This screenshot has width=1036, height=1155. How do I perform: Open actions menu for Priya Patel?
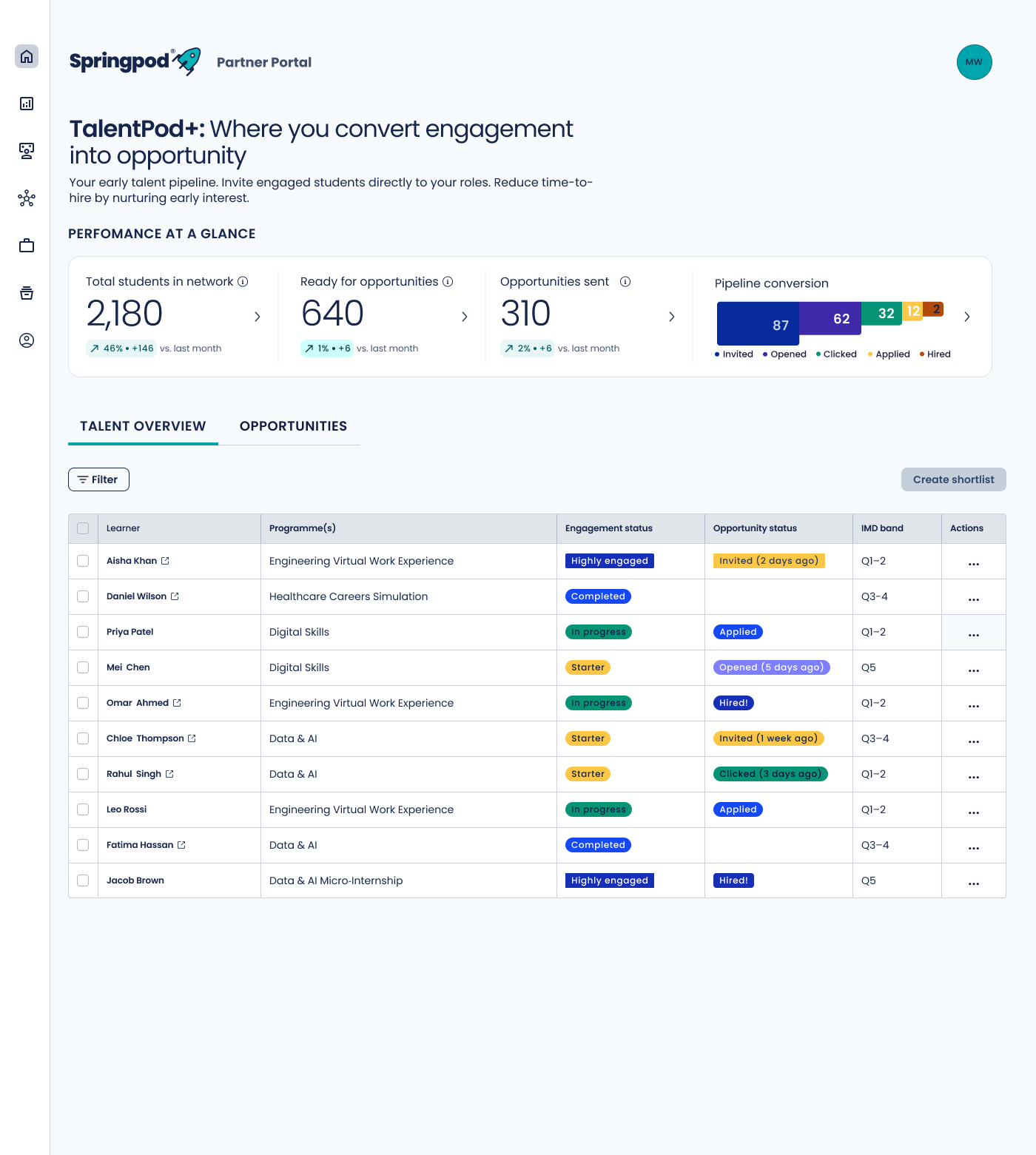[x=974, y=635]
